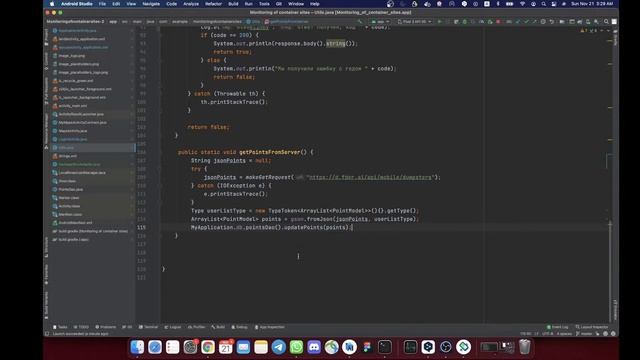Image resolution: width=640 pixels, height=360 pixels.
Task: Open the Structure tool window stripe
Action: (46, 247)
